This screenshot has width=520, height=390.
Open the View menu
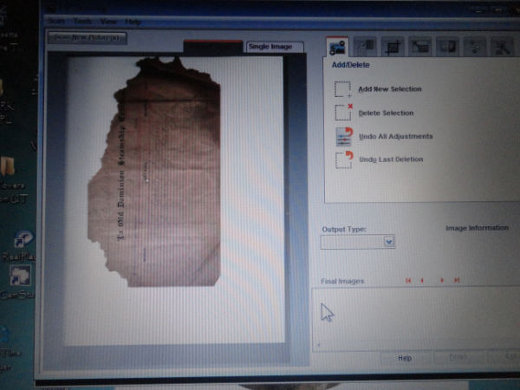tap(109, 22)
